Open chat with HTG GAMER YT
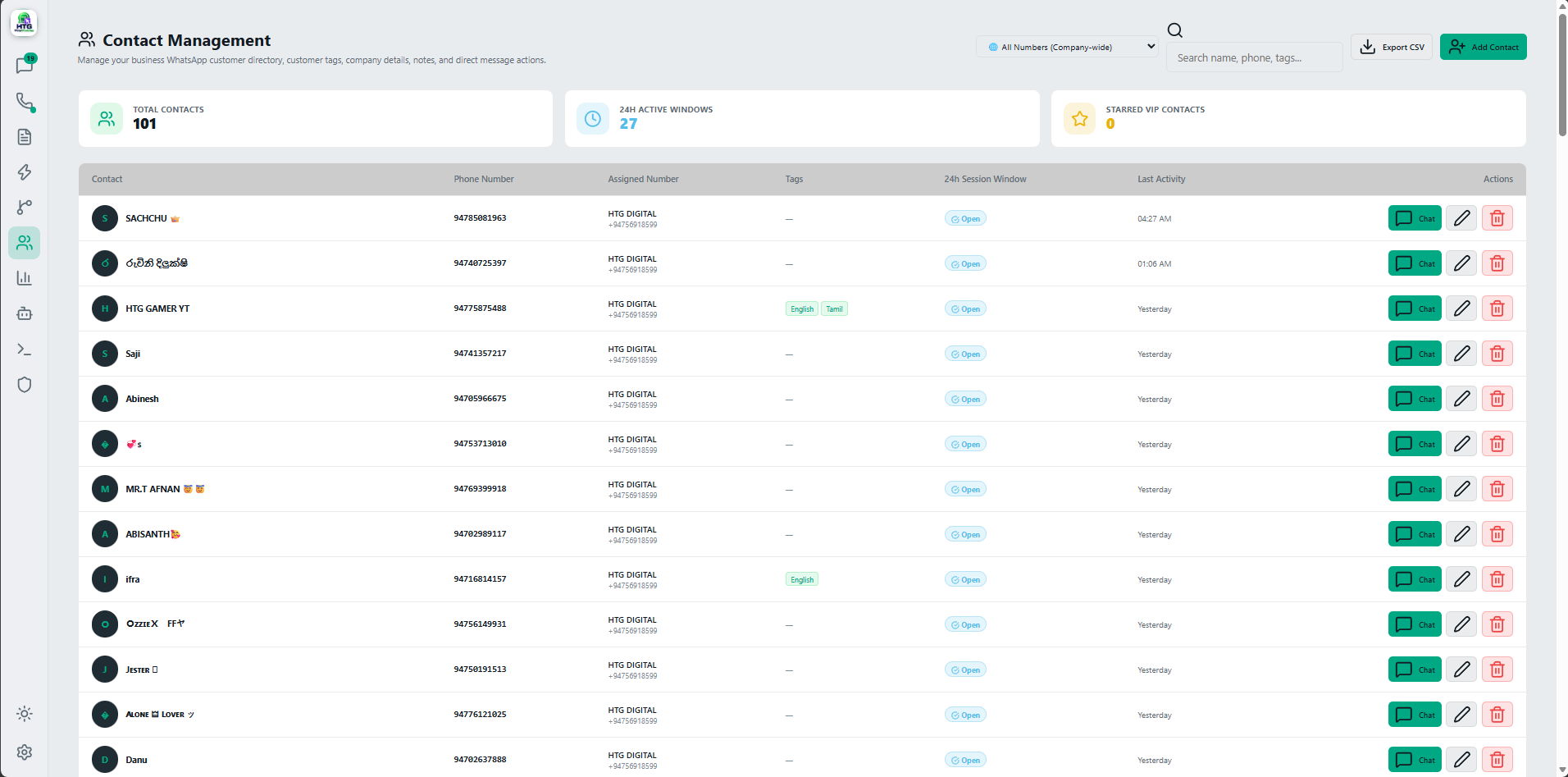The image size is (1568, 777). (x=1415, y=309)
